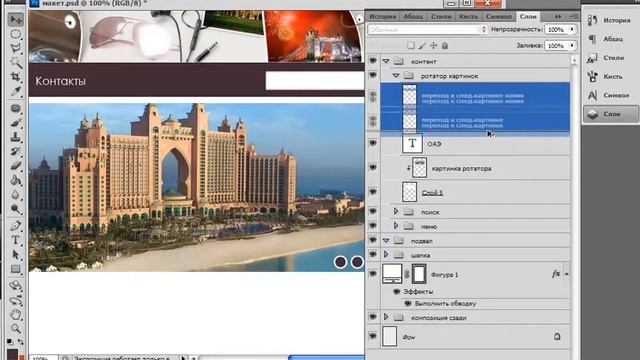The height and width of the screenshot is (360, 640).
Task: Hide the подвал group
Action: click(373, 240)
